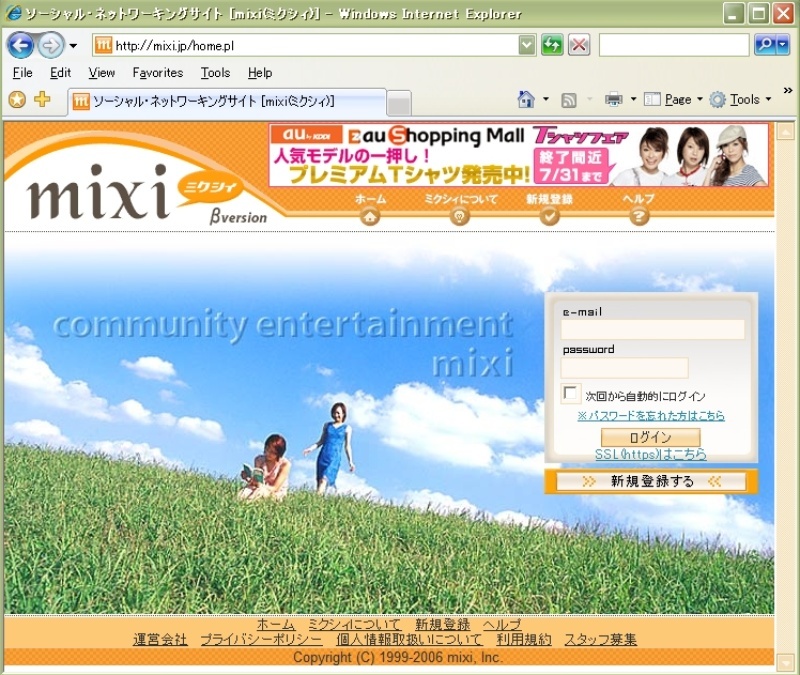Open the 利用規約 footer link
This screenshot has width=800, height=675.
tap(524, 639)
